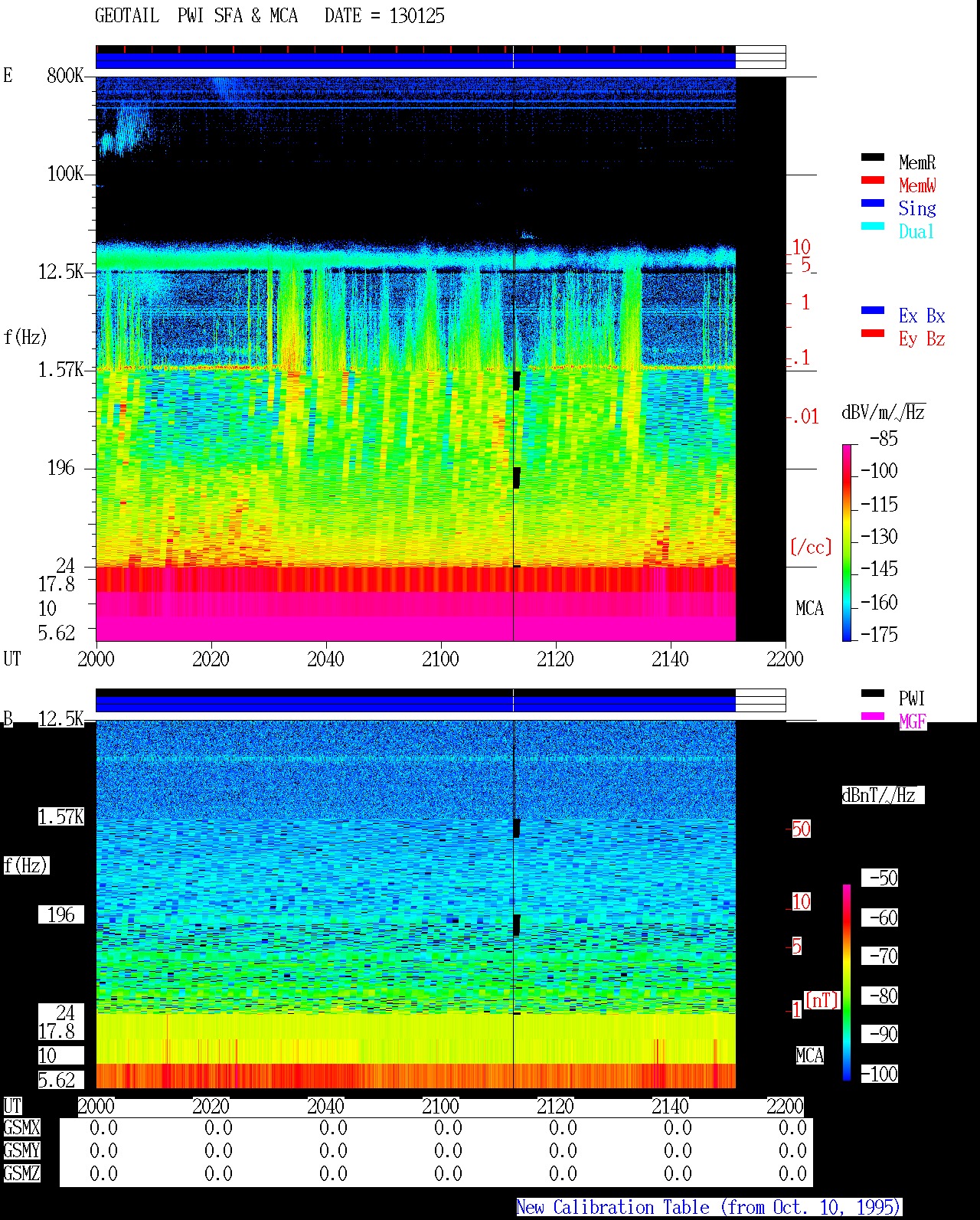The width and height of the screenshot is (980, 1220).
Task: Select the "Ey Bz" legend label
Action: click(922, 339)
